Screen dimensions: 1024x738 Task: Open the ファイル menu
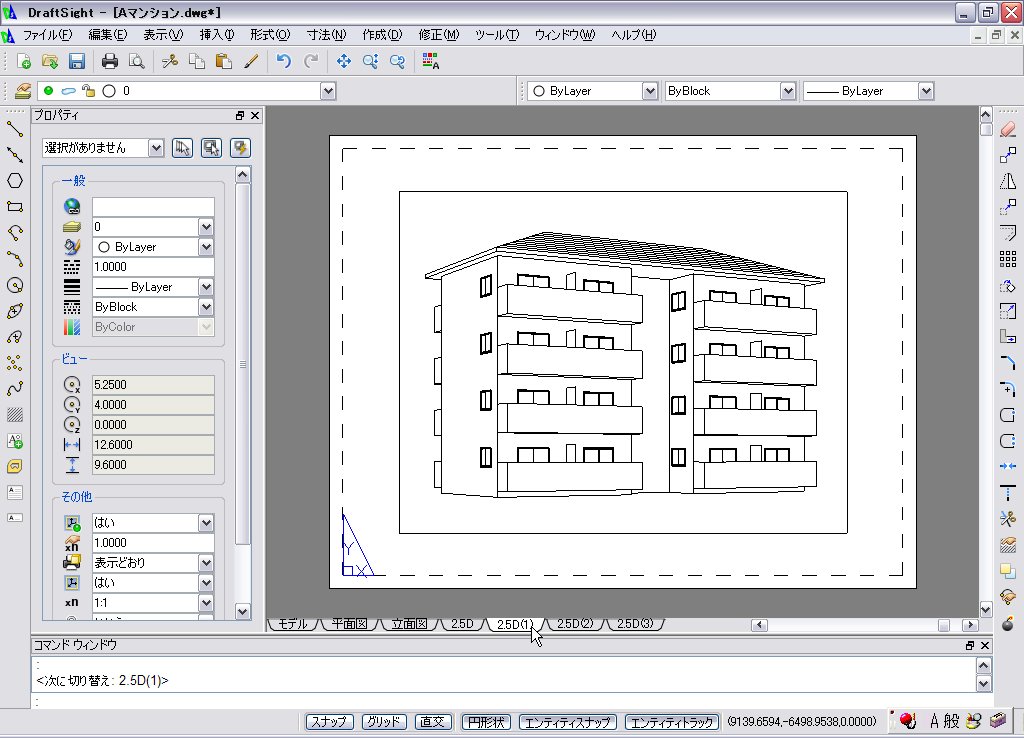48,35
